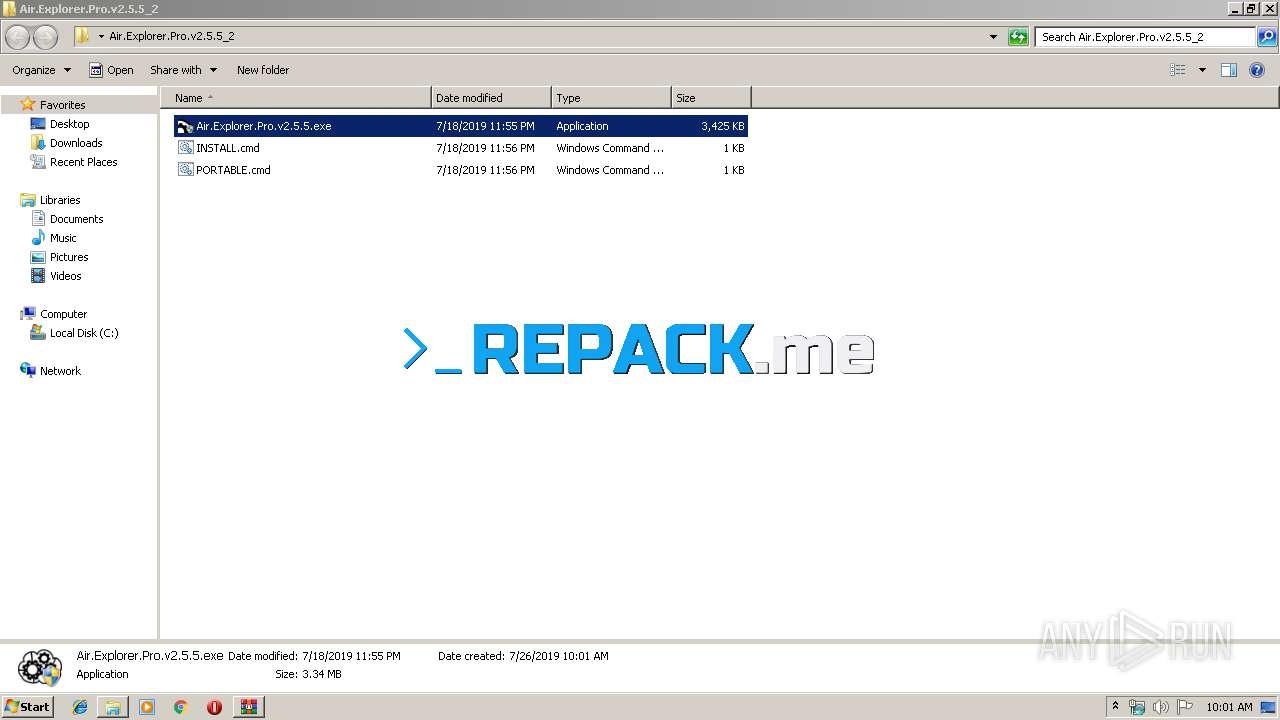
Task: Expand the address bar history dropdown arrow
Action: pos(993,37)
